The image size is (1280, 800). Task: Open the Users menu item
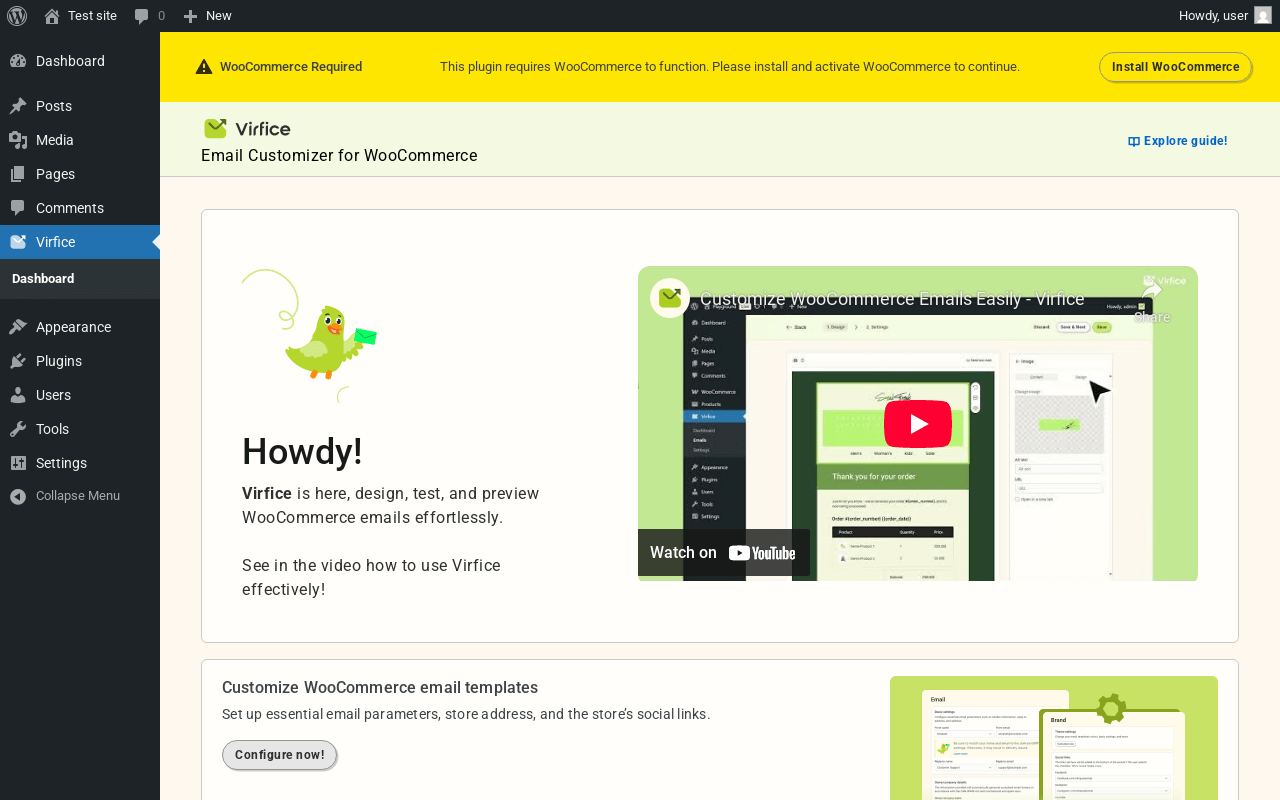[x=80, y=395]
